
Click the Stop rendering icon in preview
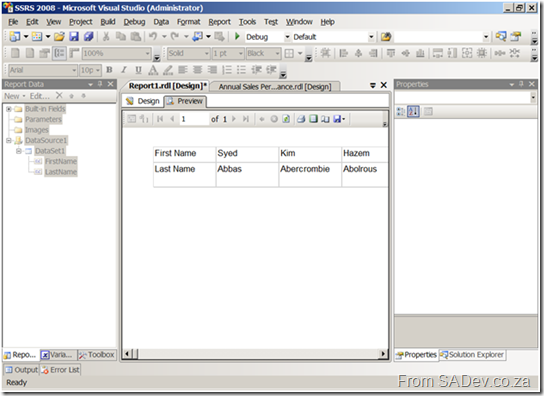point(274,119)
